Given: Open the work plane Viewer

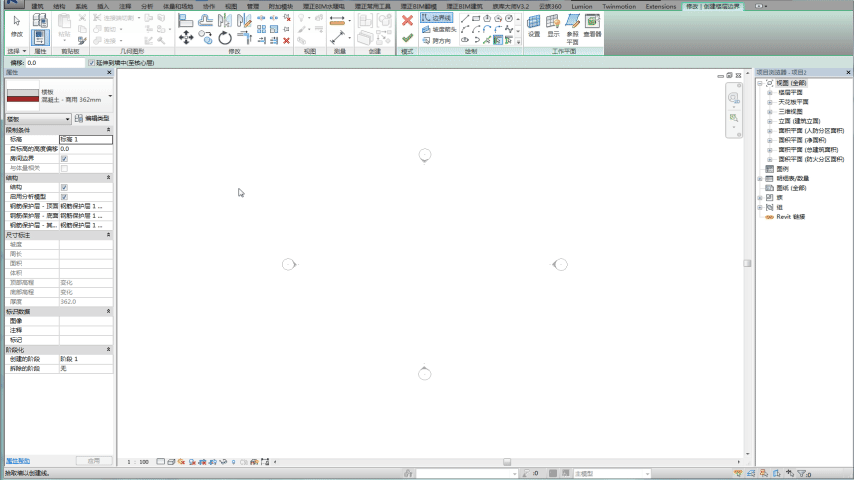Looking at the screenshot, I should click(x=592, y=26).
